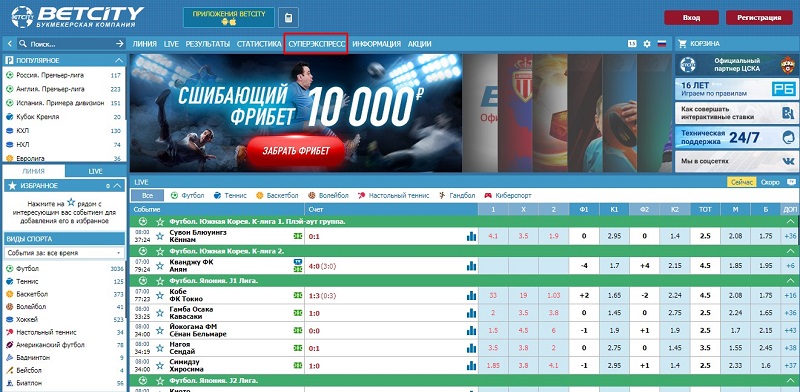Click the Вход login button
Screen dimensions: 800x392
point(691,17)
